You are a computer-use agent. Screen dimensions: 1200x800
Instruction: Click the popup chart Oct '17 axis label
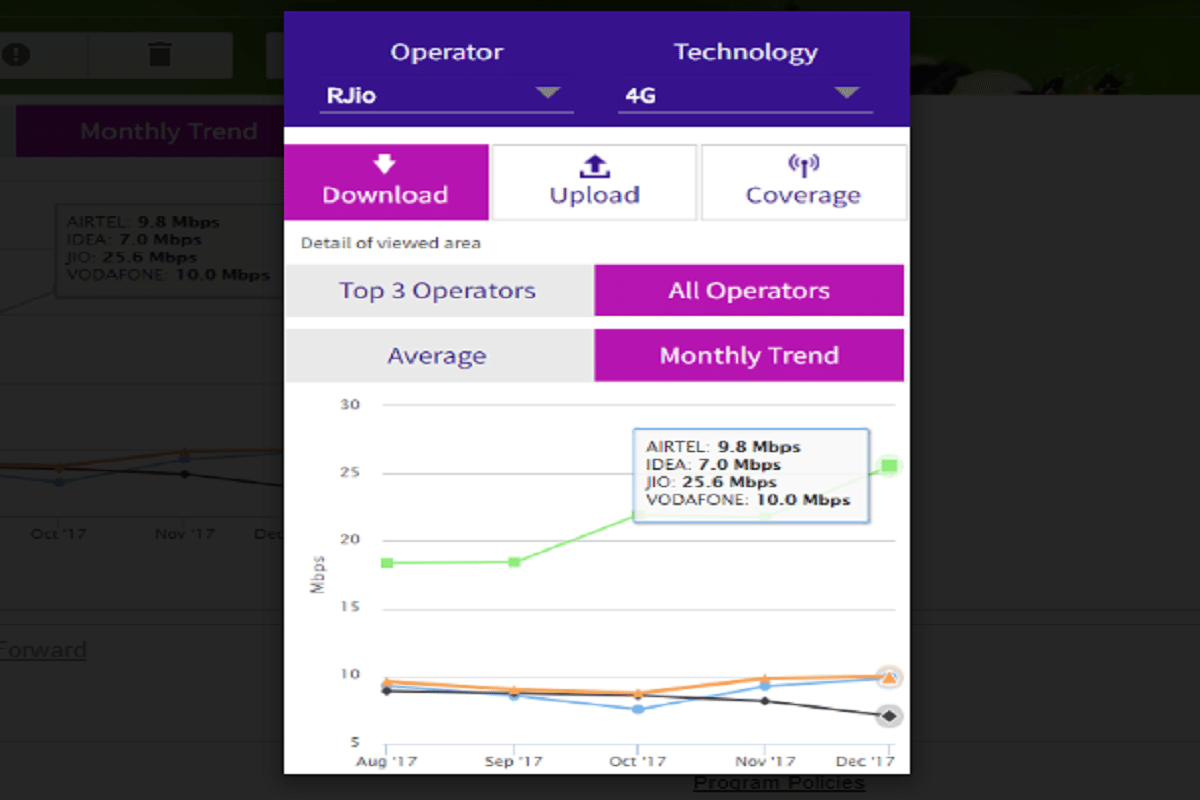point(638,762)
